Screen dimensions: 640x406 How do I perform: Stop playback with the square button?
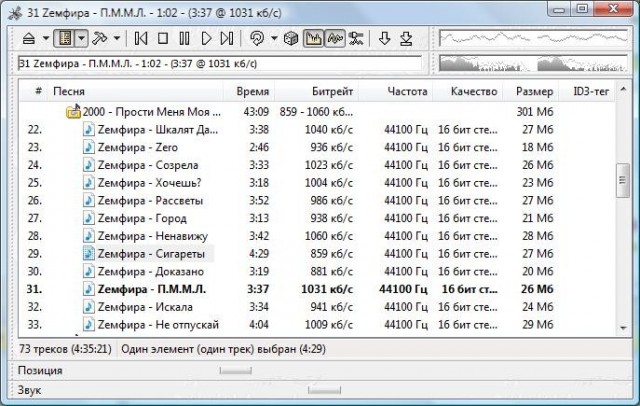point(163,39)
